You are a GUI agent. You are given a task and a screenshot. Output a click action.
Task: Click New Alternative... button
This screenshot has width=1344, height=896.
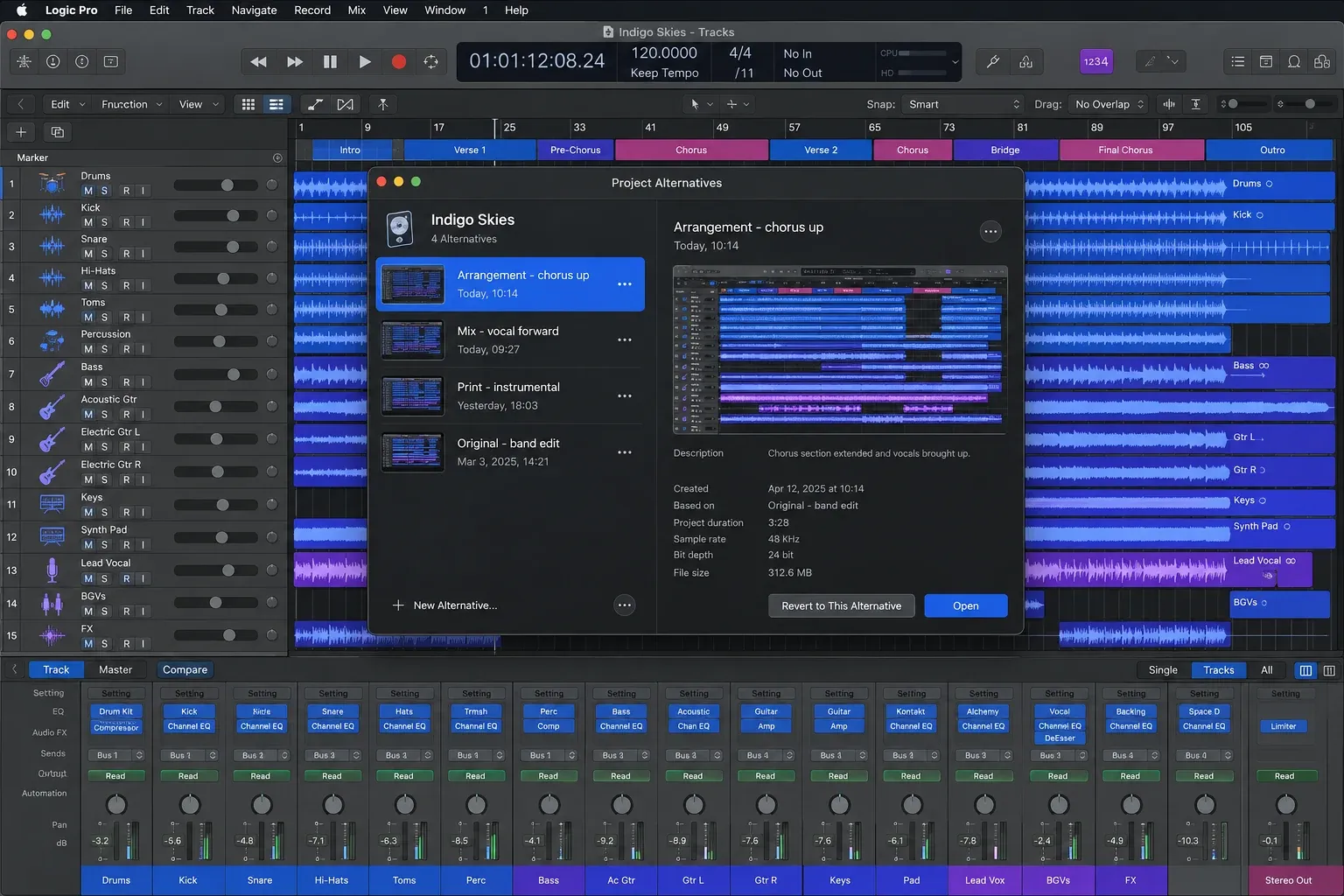pos(445,605)
